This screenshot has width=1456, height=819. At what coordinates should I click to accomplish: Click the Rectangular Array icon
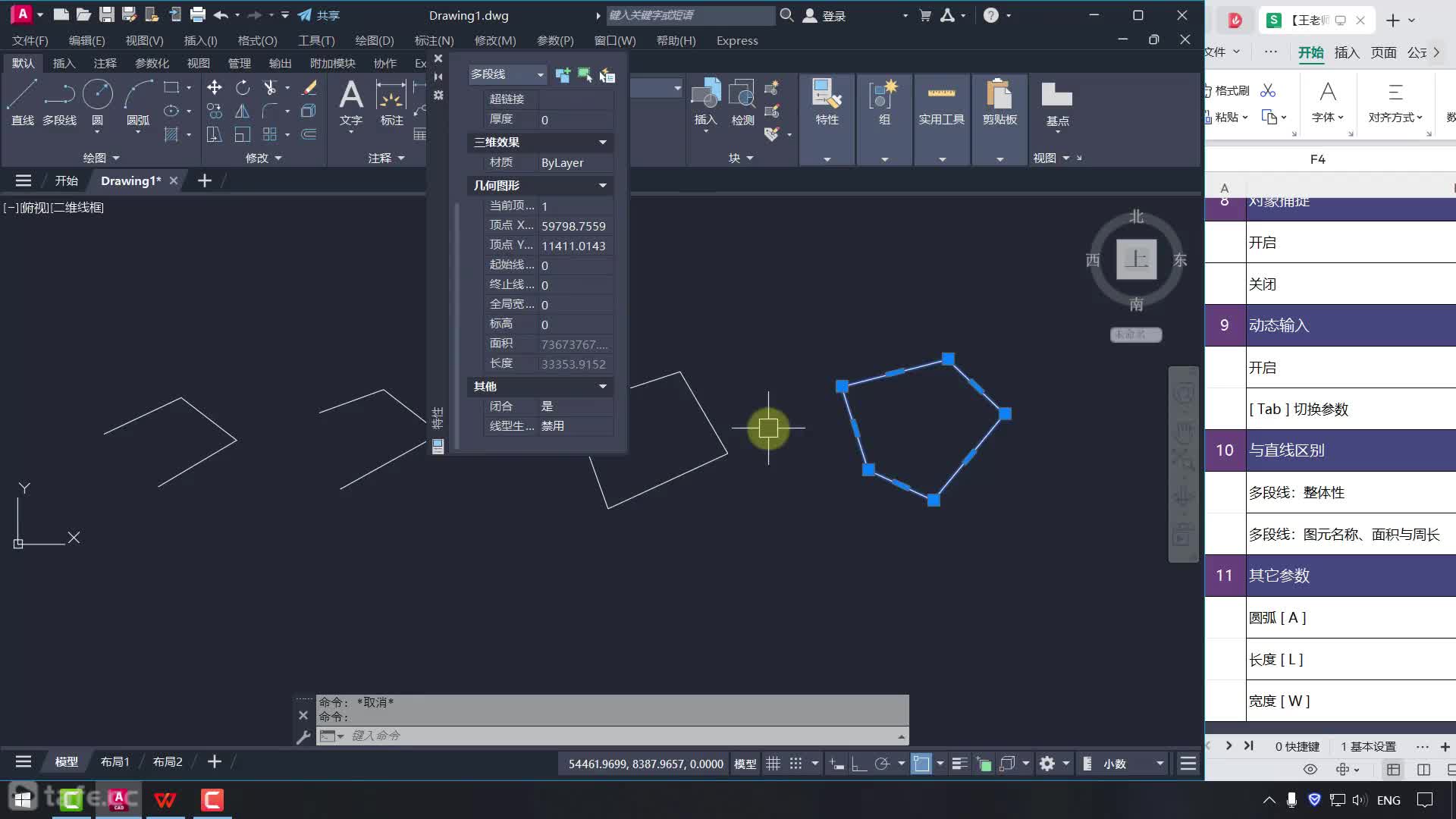tap(270, 134)
